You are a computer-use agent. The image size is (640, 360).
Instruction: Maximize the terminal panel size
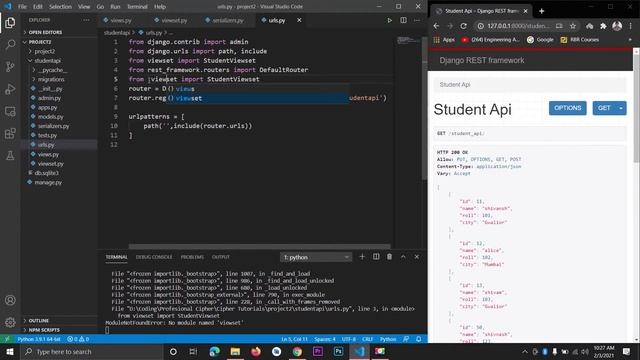point(403,257)
